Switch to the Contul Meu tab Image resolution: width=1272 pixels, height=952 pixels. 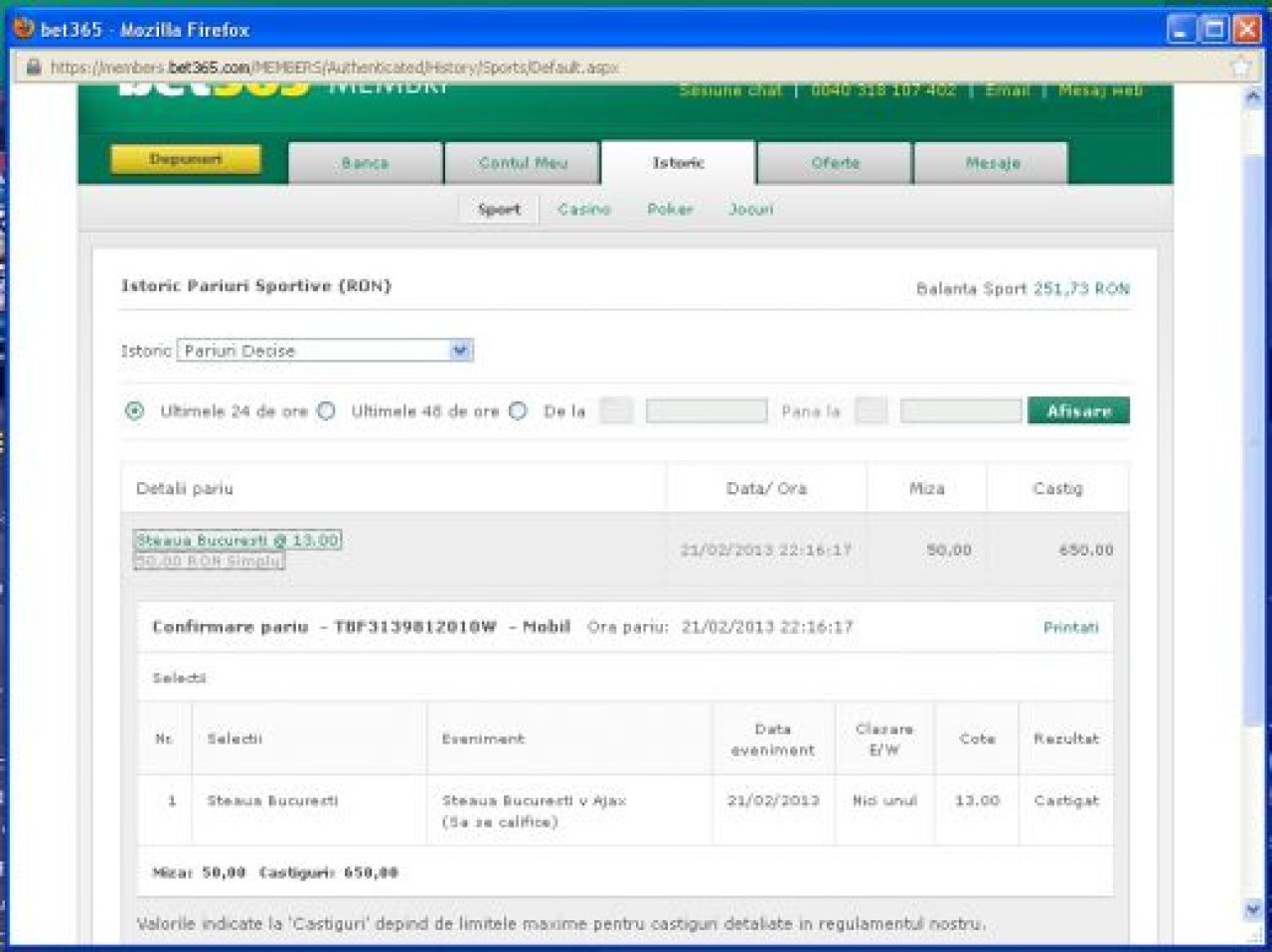(x=523, y=163)
